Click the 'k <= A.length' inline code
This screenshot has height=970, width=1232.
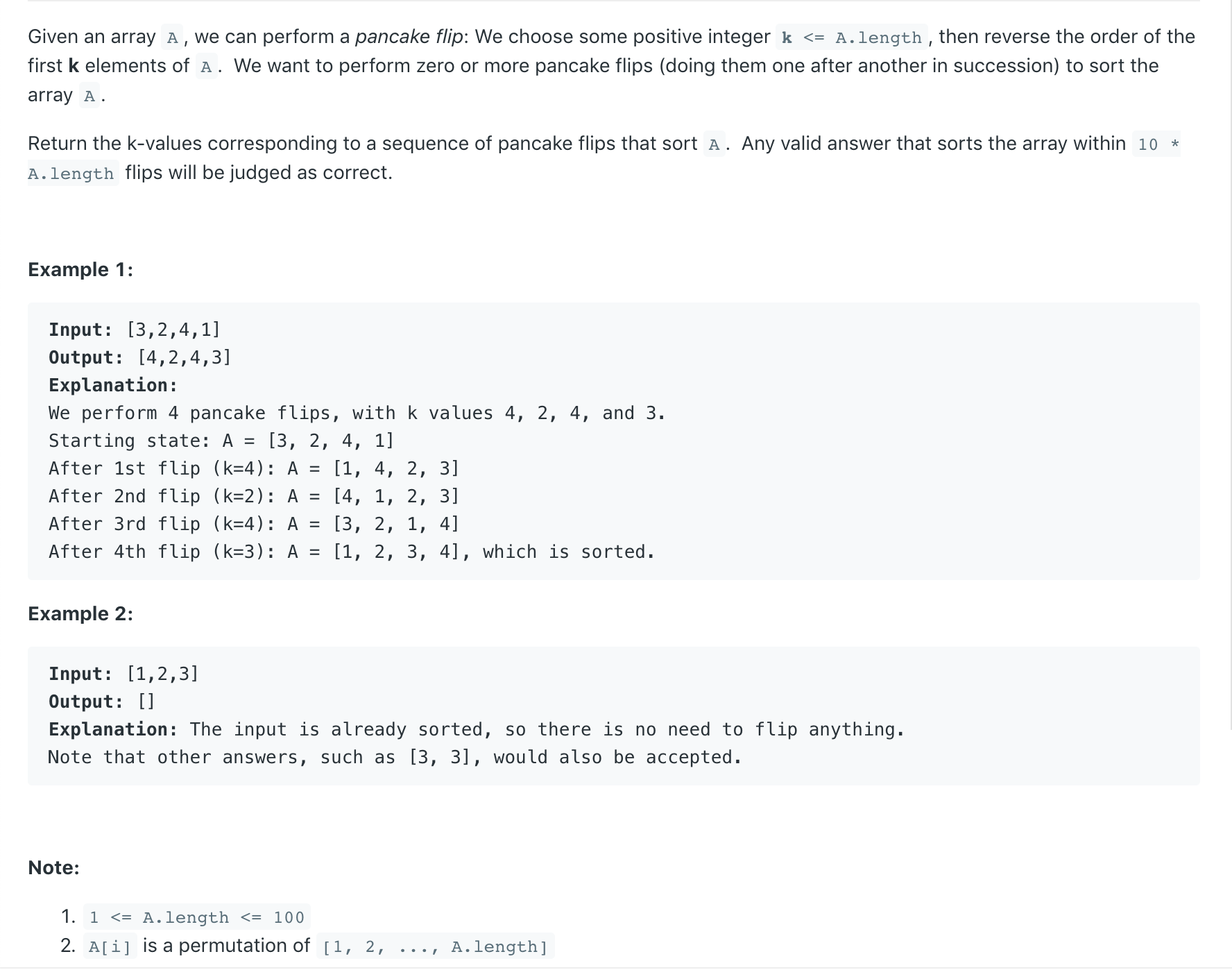click(x=852, y=37)
